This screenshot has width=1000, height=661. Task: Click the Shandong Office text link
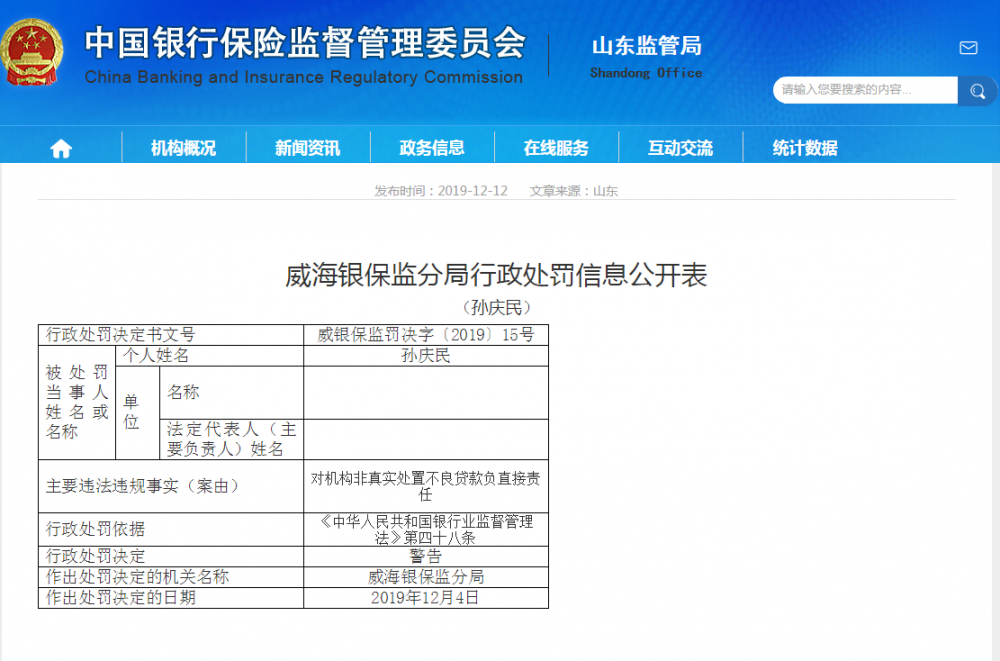(x=646, y=72)
